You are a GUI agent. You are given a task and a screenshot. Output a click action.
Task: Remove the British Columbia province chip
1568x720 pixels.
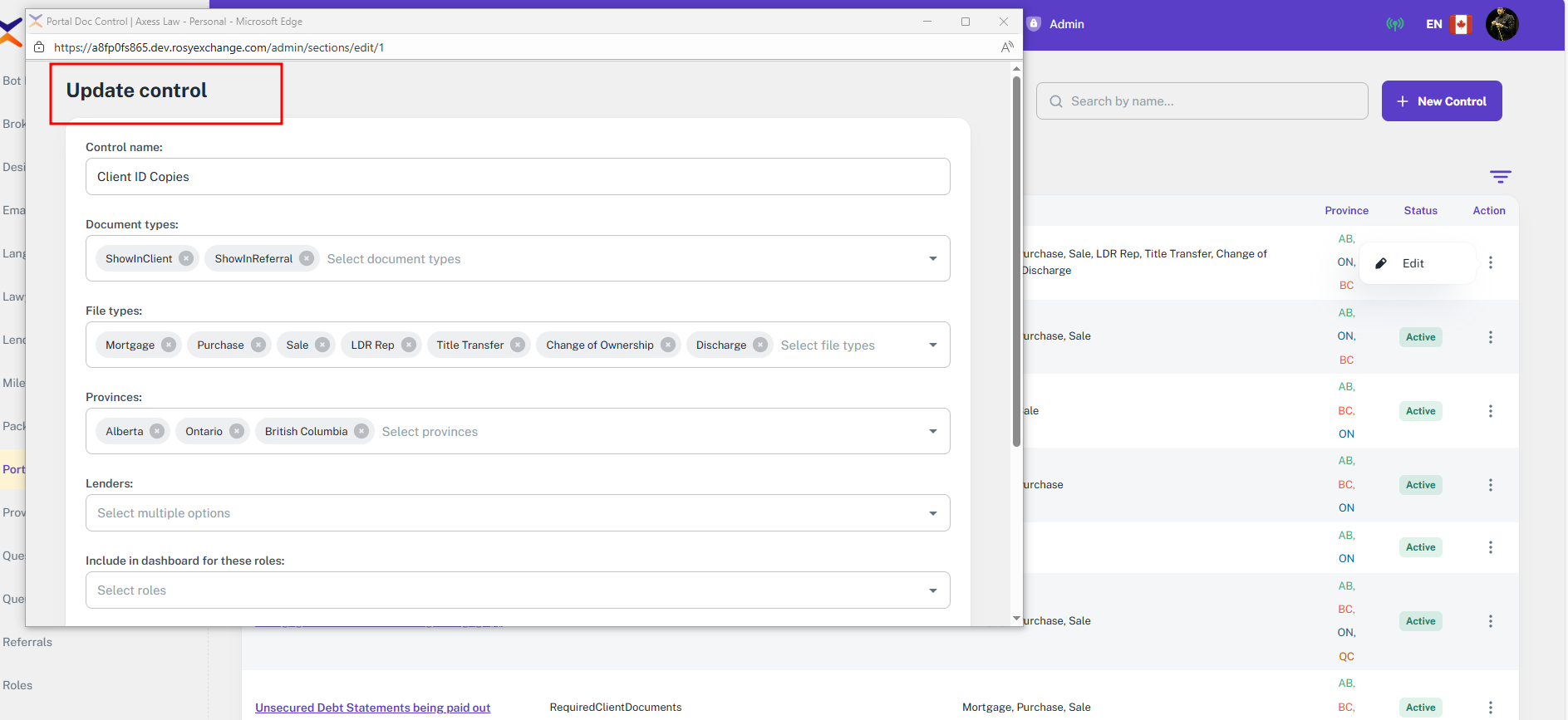click(x=361, y=431)
